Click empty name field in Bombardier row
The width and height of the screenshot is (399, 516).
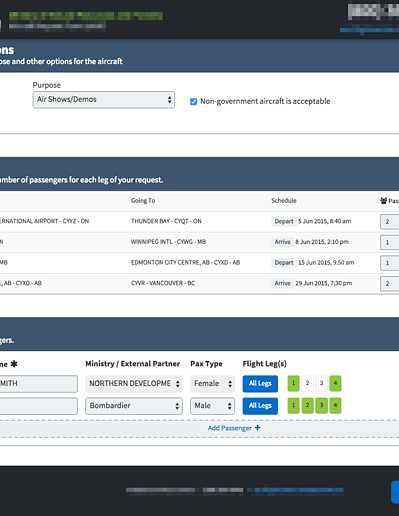[x=39, y=406]
